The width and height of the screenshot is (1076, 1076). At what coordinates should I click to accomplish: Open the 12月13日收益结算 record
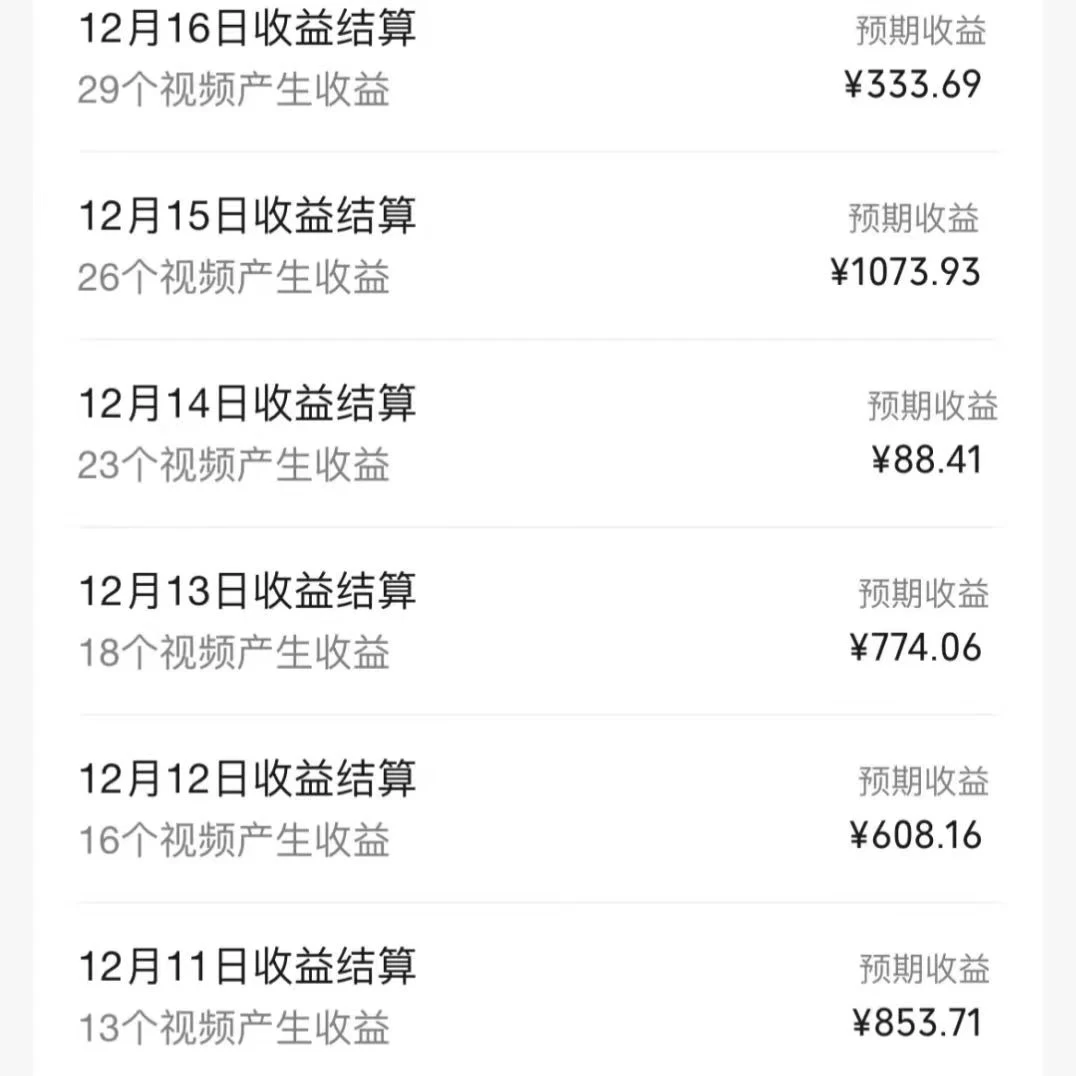248,591
